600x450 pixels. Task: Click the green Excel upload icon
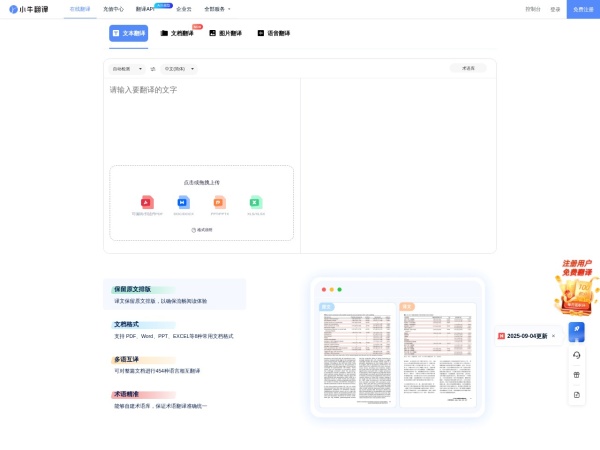pos(255,202)
